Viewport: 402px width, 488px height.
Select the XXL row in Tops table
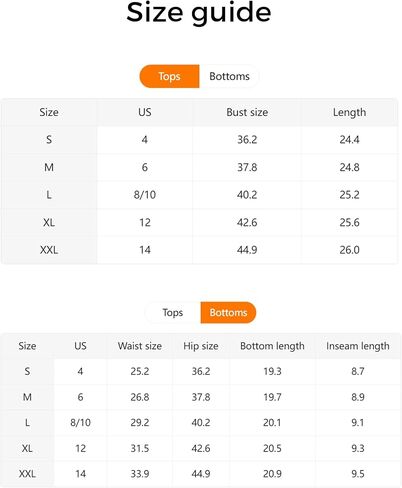tap(199, 250)
